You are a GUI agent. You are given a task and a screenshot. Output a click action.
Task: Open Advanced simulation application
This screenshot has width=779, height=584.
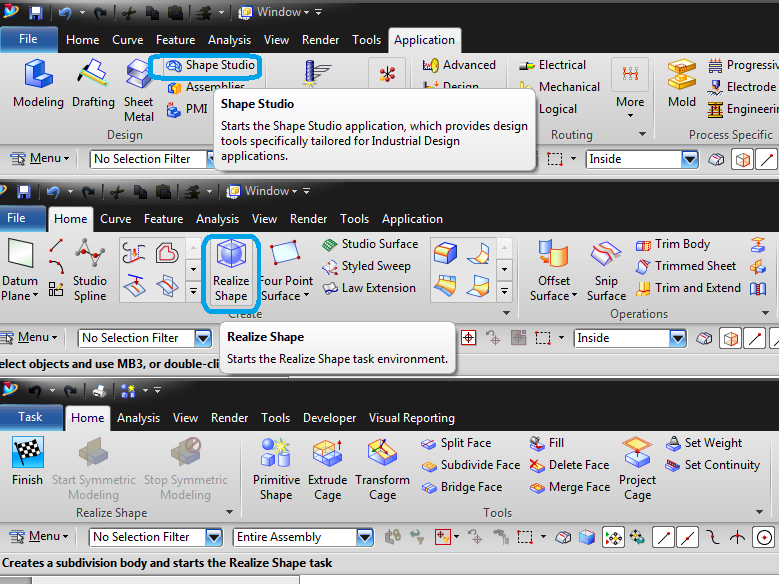point(459,65)
